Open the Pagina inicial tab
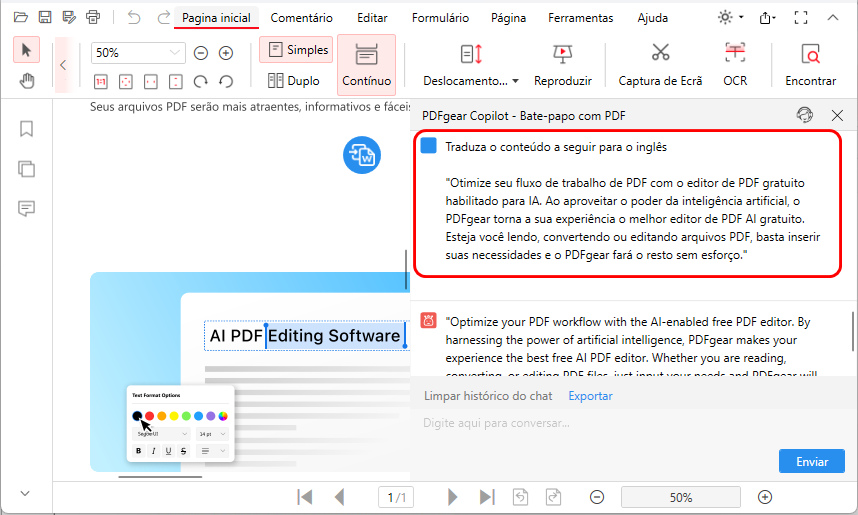This screenshot has width=858, height=515. click(216, 18)
